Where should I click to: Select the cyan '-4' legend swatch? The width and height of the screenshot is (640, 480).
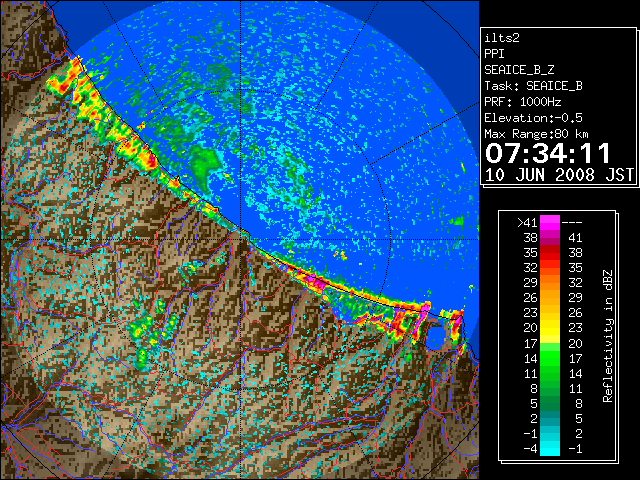coord(550,448)
